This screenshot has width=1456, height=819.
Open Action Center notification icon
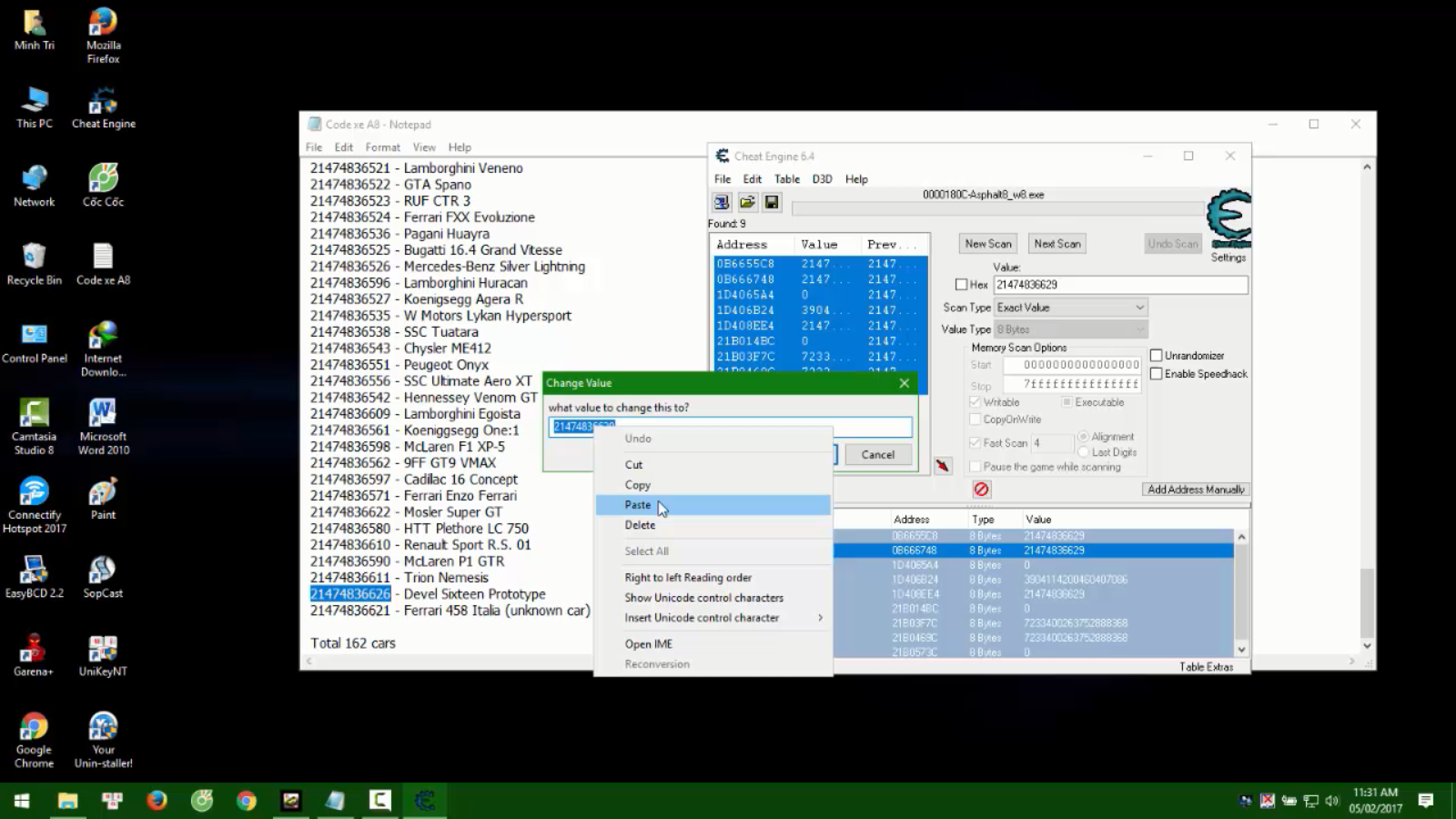1426,801
